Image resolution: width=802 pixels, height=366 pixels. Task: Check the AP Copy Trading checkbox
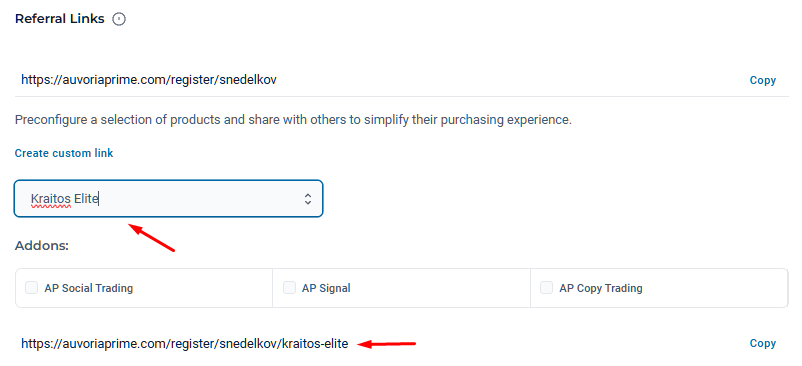547,288
